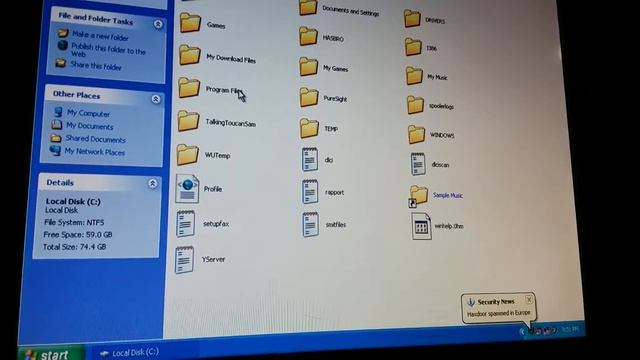Select the winhelp.thm file icon
Screen dimensions: 640x360
click(422, 226)
